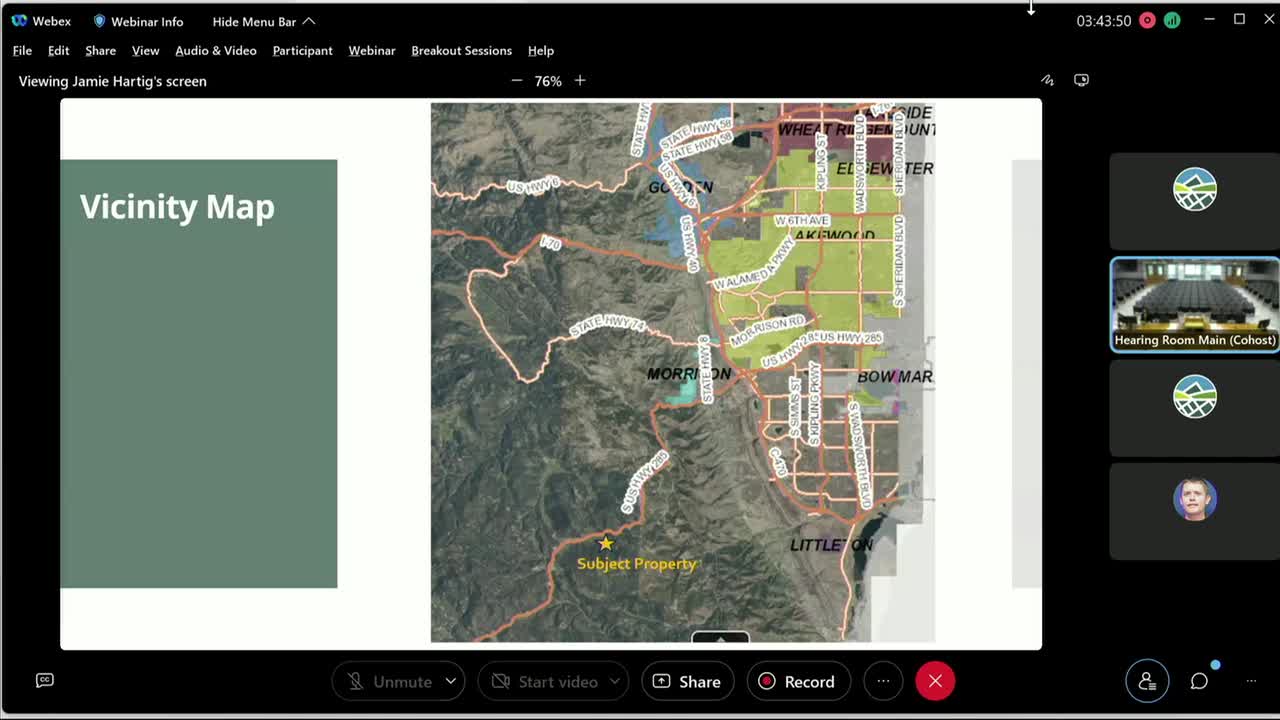The height and width of the screenshot is (720, 1280).
Task: Toggle Unmute microphone
Action: pyautogui.click(x=390, y=681)
